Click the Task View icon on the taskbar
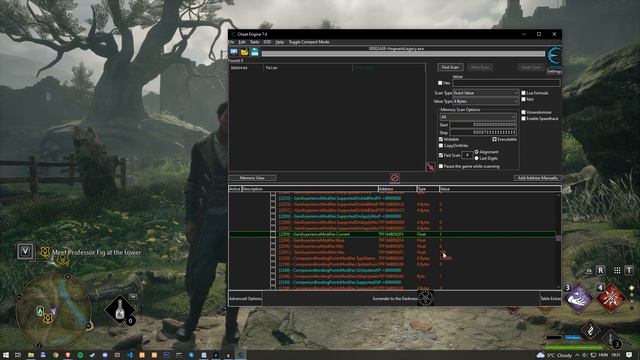This screenshot has height=360, width=640. coord(18,356)
